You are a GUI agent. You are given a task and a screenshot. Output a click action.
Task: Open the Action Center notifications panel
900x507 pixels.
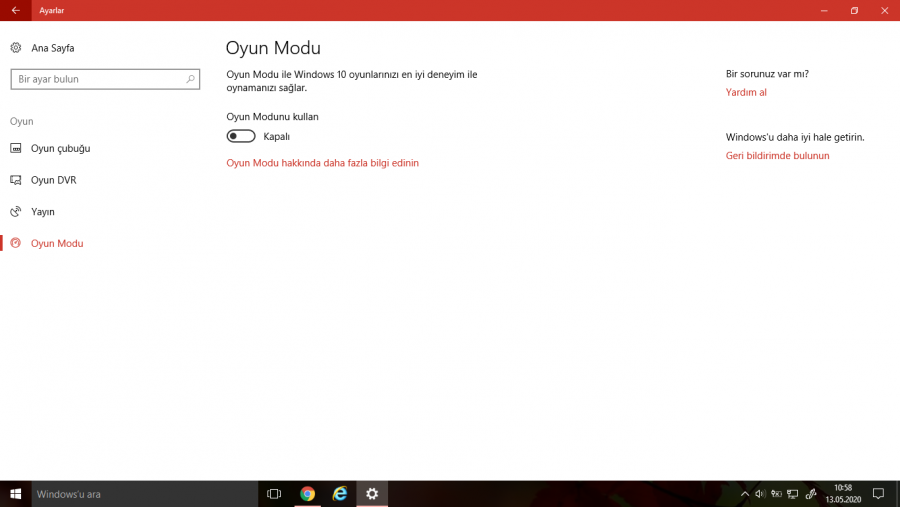(878, 494)
